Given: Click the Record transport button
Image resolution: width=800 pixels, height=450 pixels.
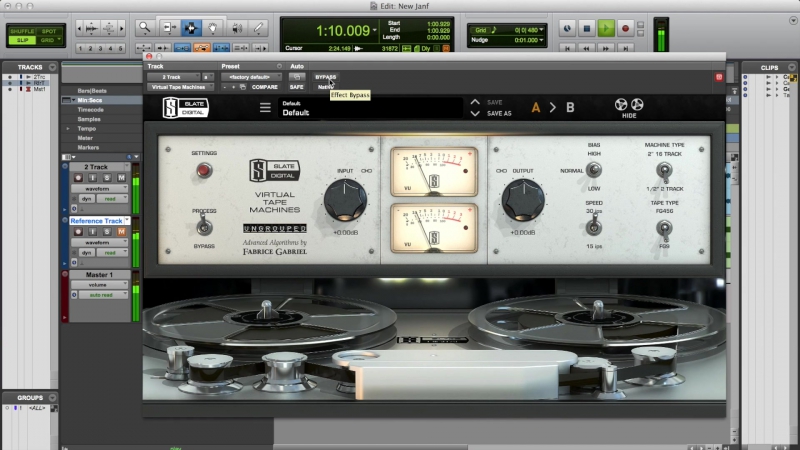Looking at the screenshot, I should tap(626, 29).
